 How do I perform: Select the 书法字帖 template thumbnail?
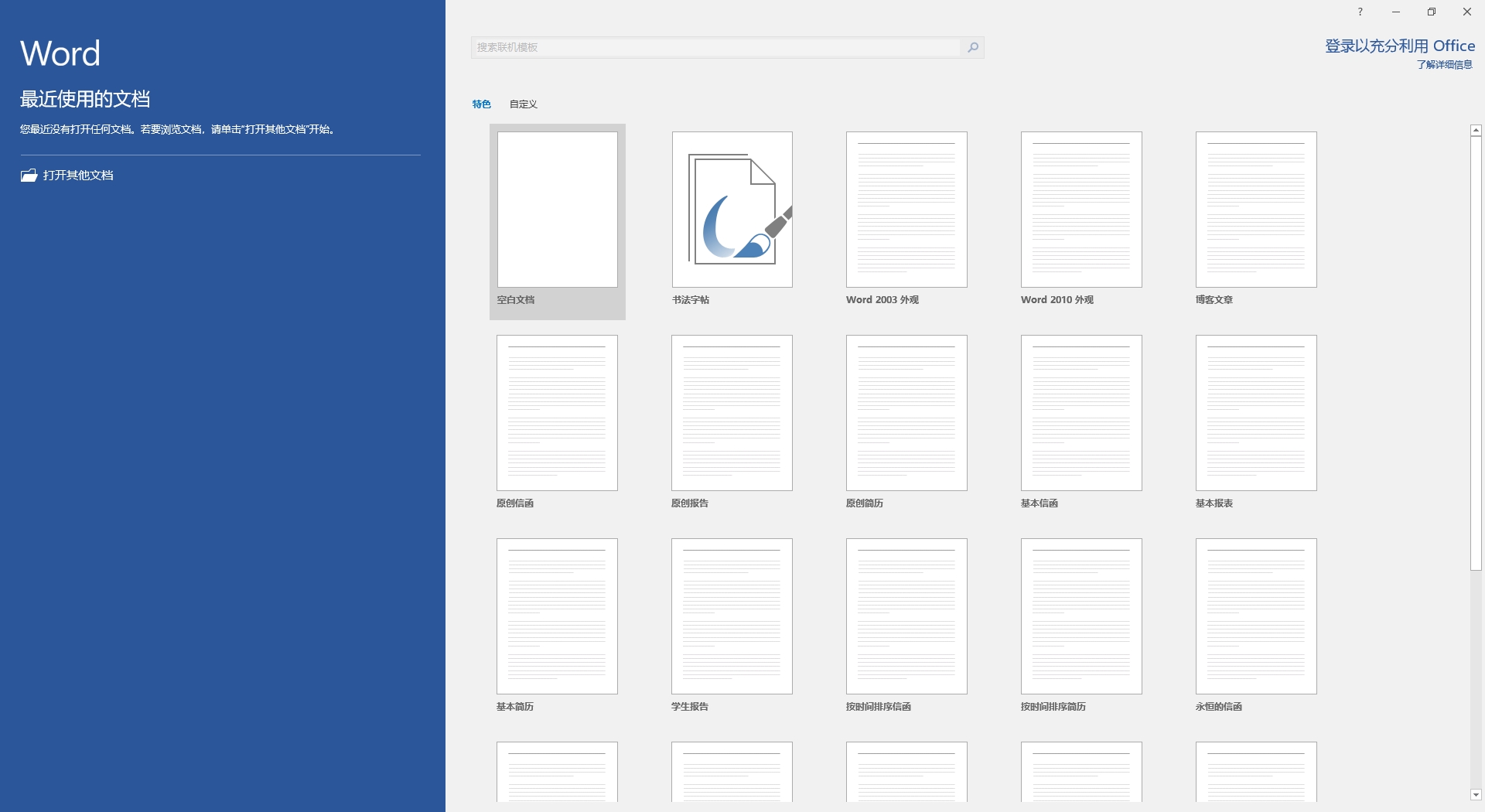coord(732,210)
